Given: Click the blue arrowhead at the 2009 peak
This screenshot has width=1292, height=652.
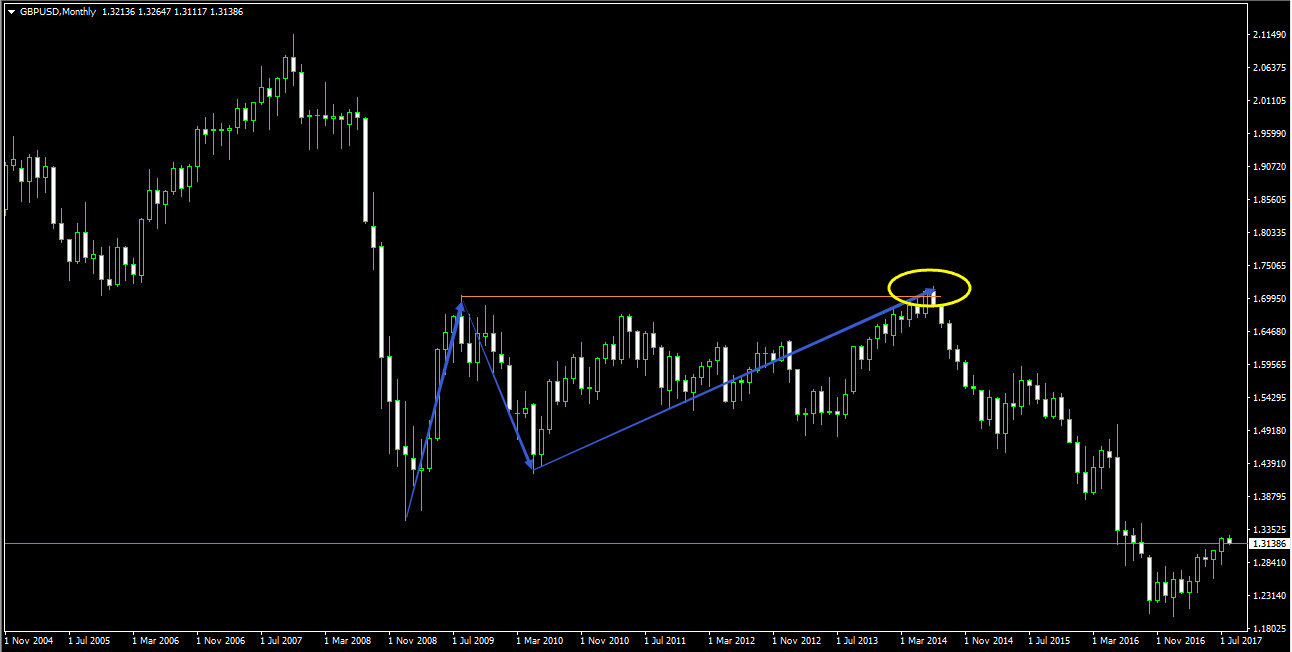Looking at the screenshot, I should point(460,305).
